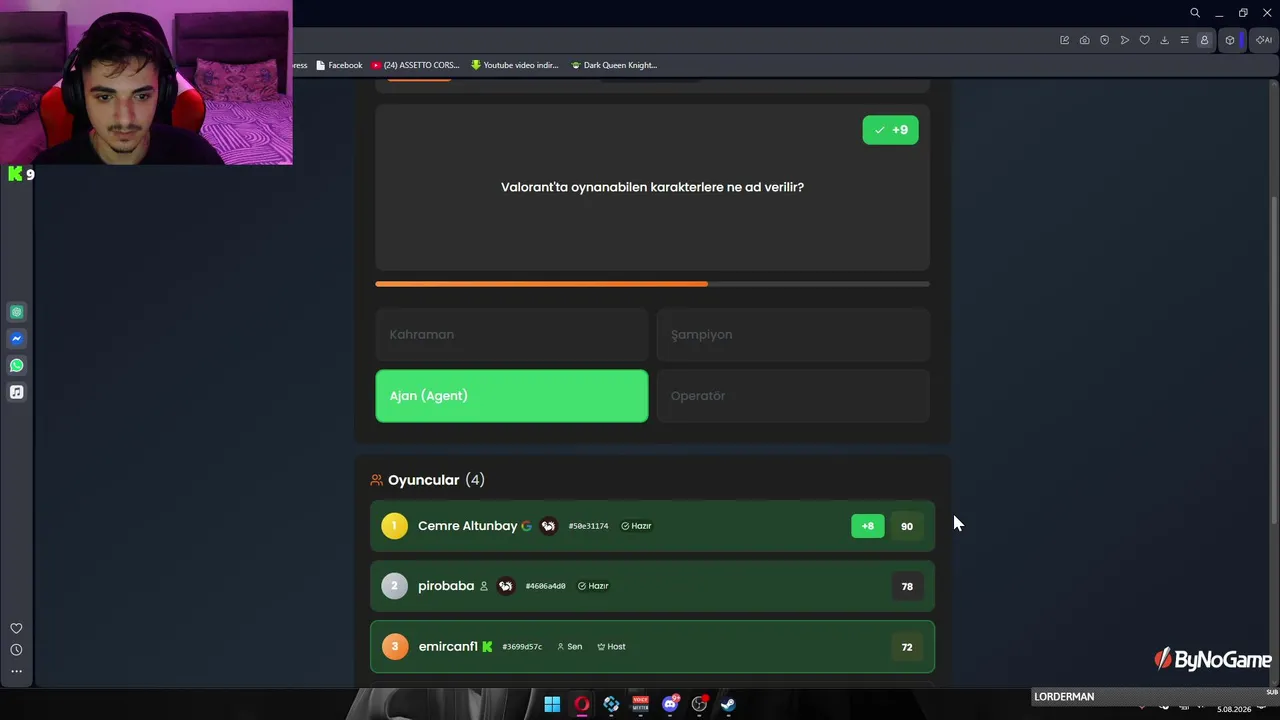
Task: Click the player name pirobaba
Action: pos(446,586)
